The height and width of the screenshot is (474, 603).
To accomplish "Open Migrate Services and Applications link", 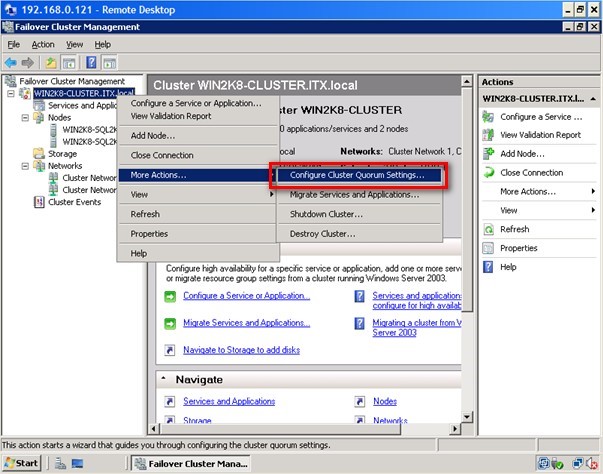I will click(246, 323).
